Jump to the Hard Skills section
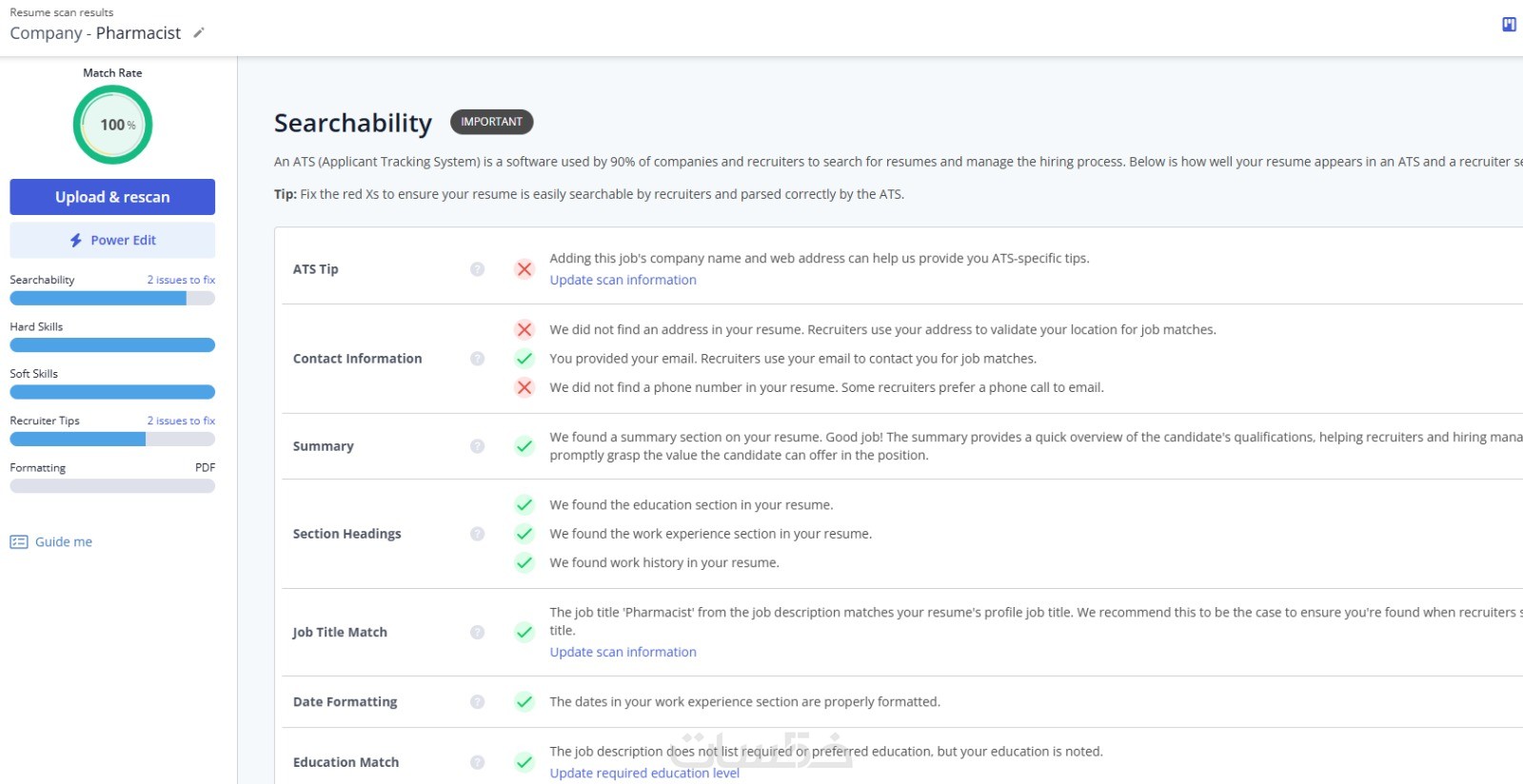 tap(36, 326)
